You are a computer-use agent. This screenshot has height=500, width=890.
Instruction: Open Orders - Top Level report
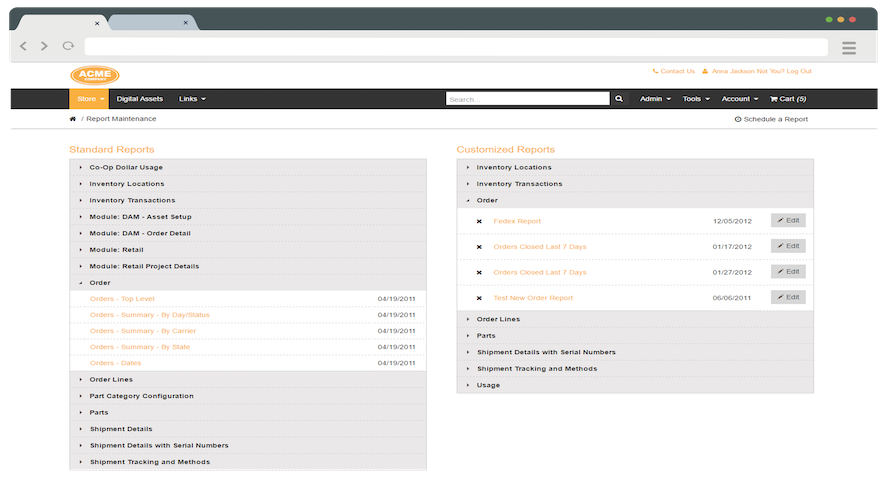coord(122,299)
